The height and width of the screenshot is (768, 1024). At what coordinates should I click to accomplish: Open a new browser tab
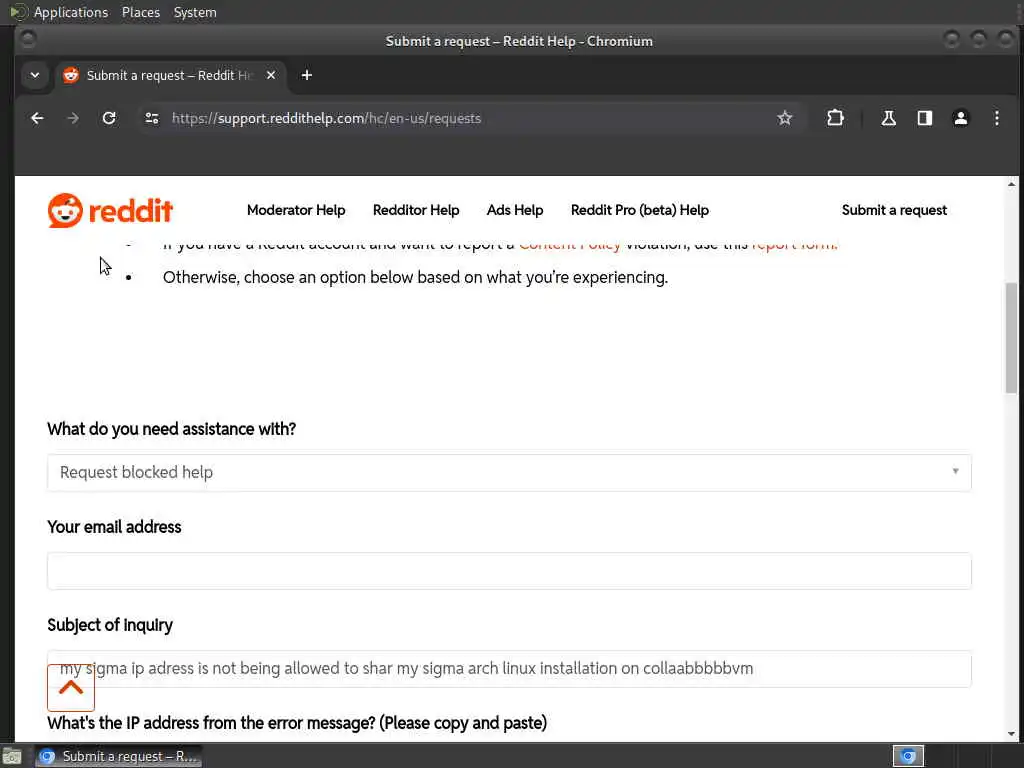pos(307,75)
